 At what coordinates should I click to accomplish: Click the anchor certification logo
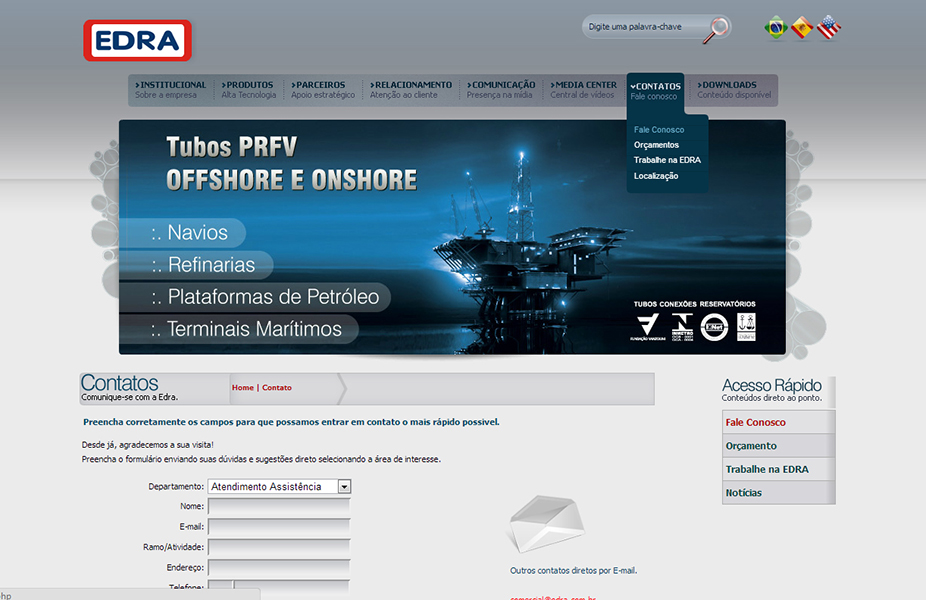[x=746, y=327]
